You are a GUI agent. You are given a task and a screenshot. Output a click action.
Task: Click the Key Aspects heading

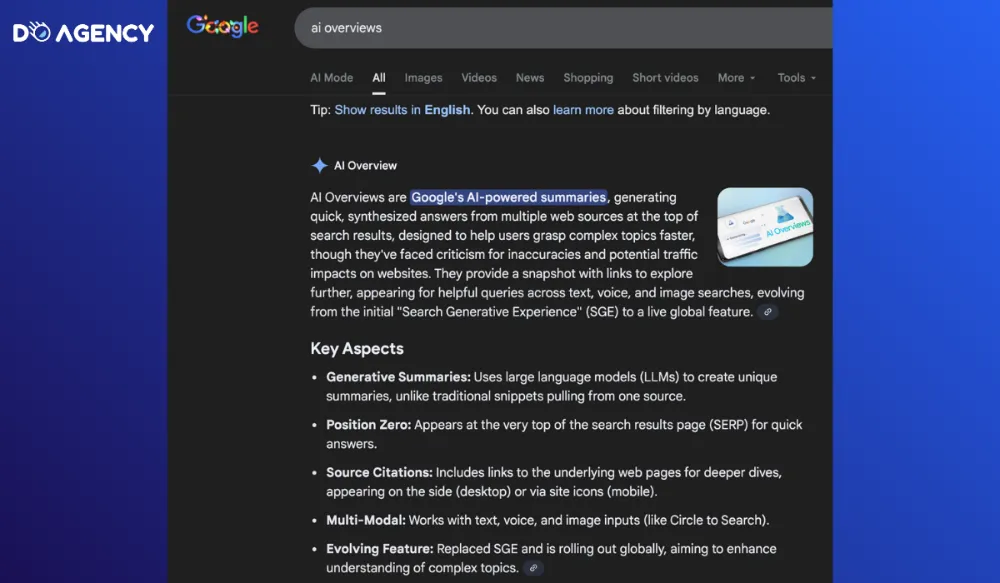pos(357,349)
